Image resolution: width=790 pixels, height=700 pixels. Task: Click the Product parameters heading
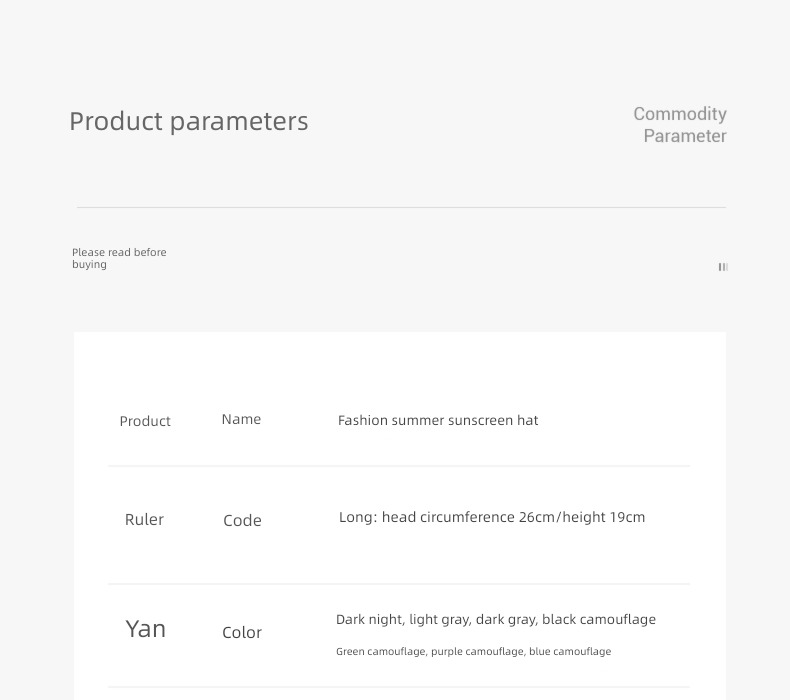(x=188, y=121)
